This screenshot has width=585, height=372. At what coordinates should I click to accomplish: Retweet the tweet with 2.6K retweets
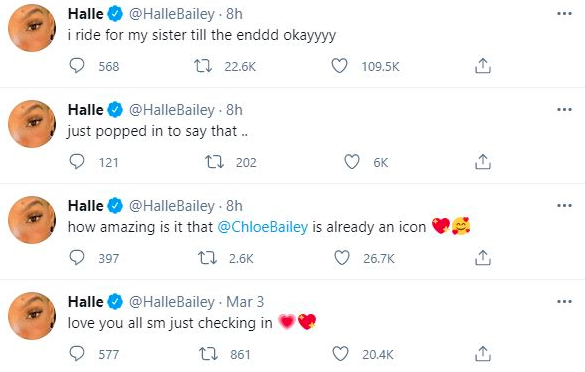coord(207,258)
